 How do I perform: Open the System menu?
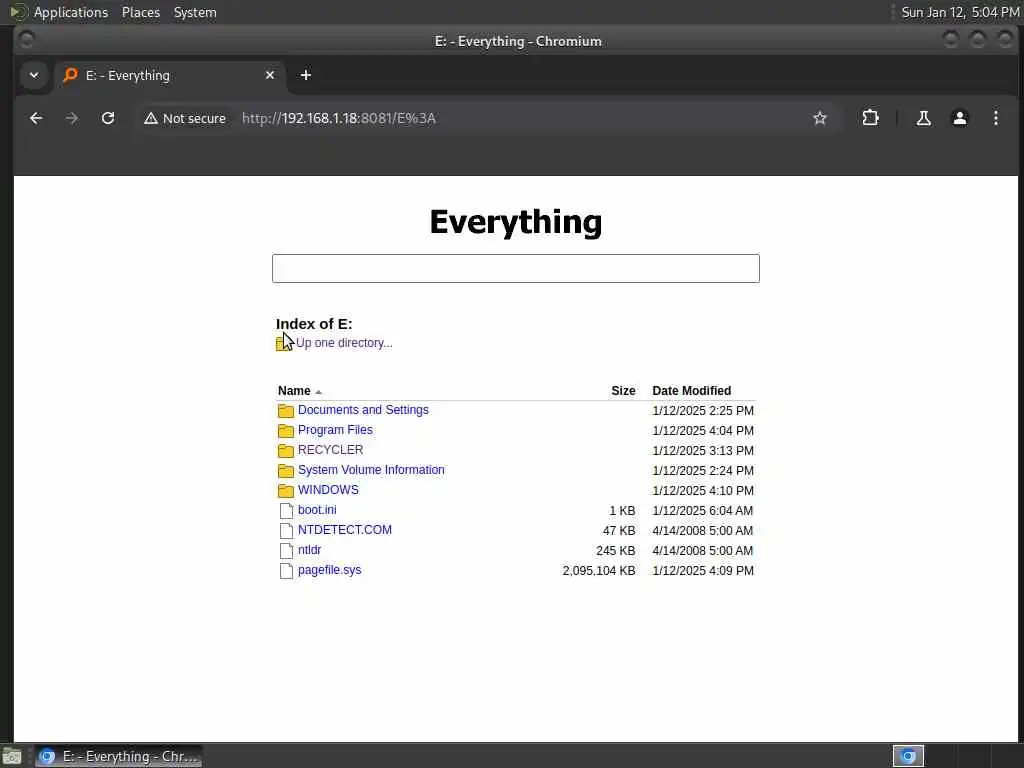click(195, 12)
